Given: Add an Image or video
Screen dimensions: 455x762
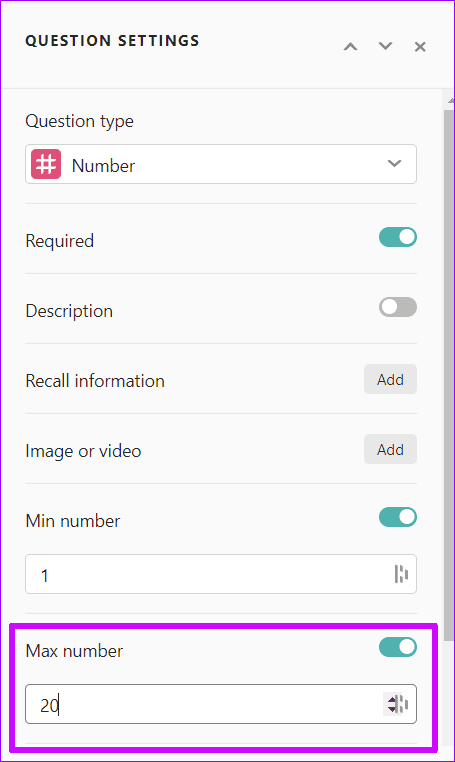Looking at the screenshot, I should (390, 449).
